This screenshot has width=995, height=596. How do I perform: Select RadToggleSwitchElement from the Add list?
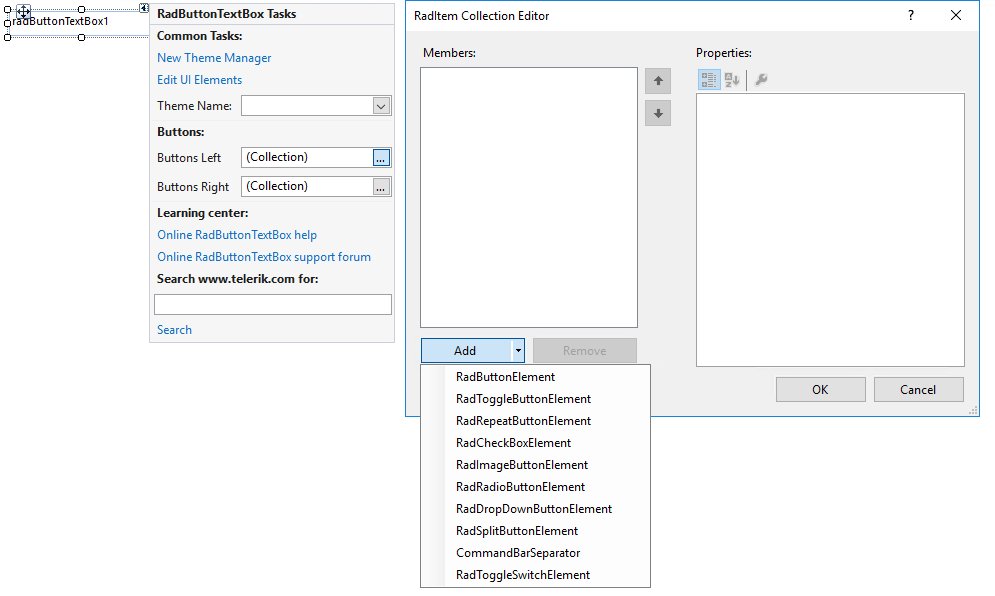(x=522, y=574)
